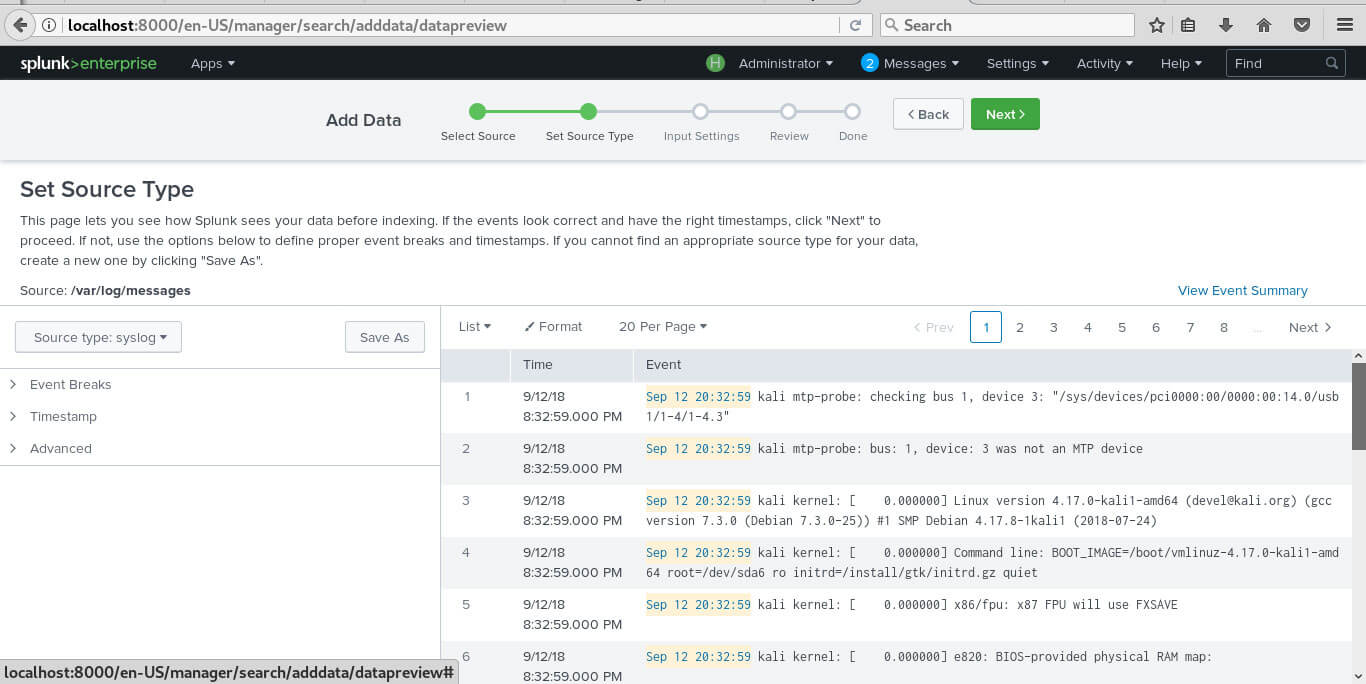This screenshot has height=684, width=1366.
Task: Open the 20 Per Page dropdown
Action: click(x=663, y=327)
